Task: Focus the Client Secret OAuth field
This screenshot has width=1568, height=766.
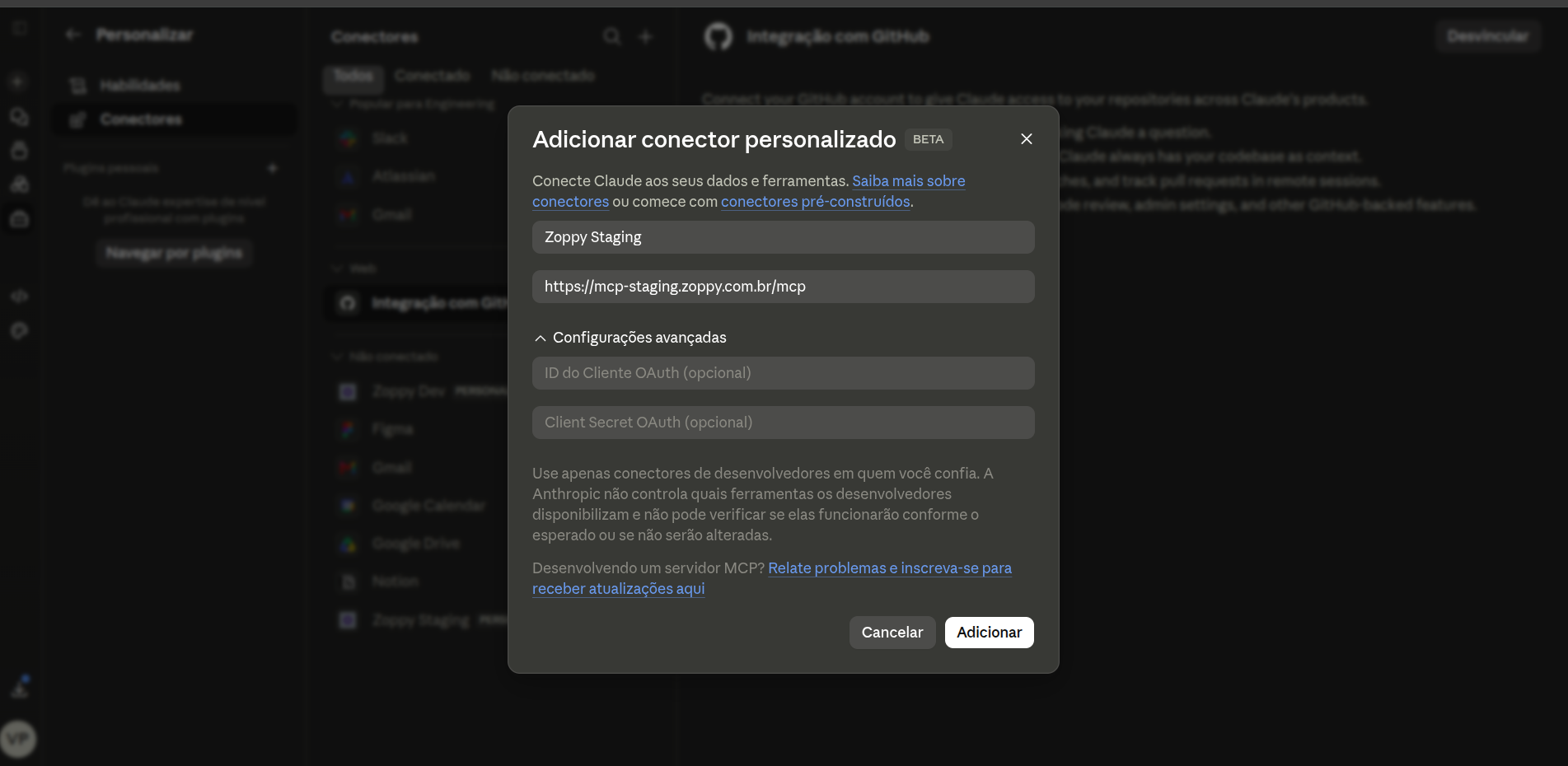Action: pyautogui.click(x=783, y=423)
